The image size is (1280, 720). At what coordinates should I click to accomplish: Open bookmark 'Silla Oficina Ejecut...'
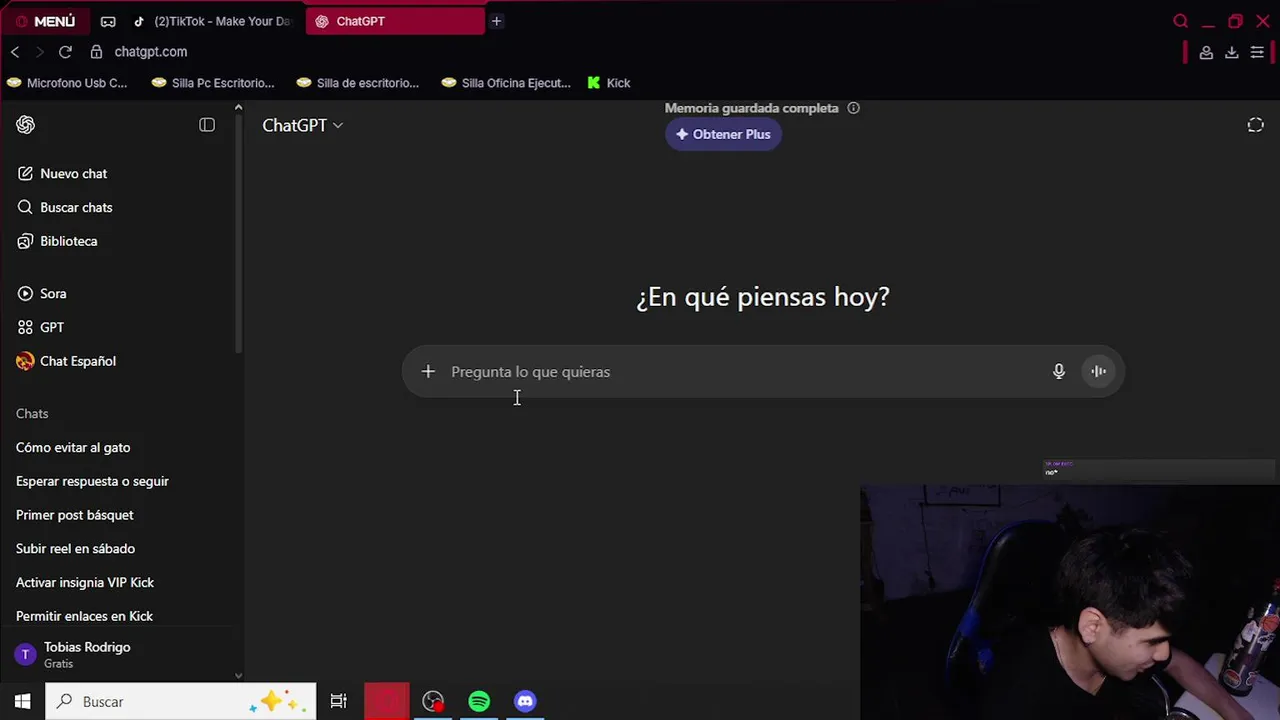[x=506, y=83]
